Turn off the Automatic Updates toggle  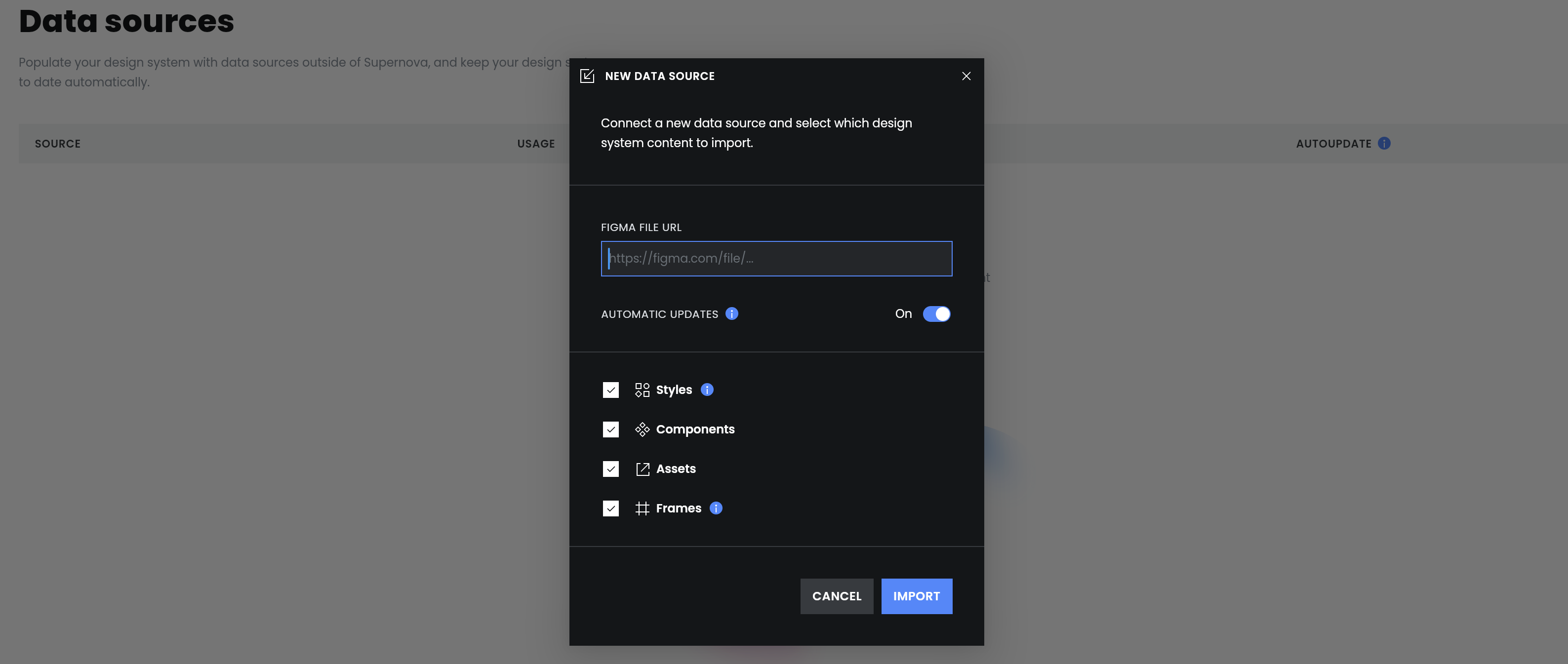tap(936, 313)
